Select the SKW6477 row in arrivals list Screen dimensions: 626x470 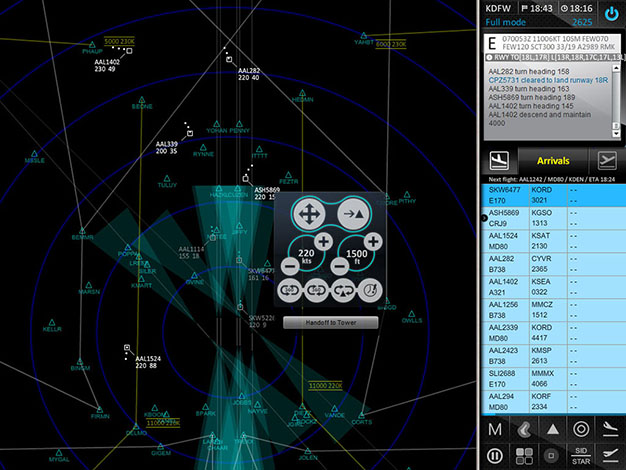pyautogui.click(x=552, y=194)
